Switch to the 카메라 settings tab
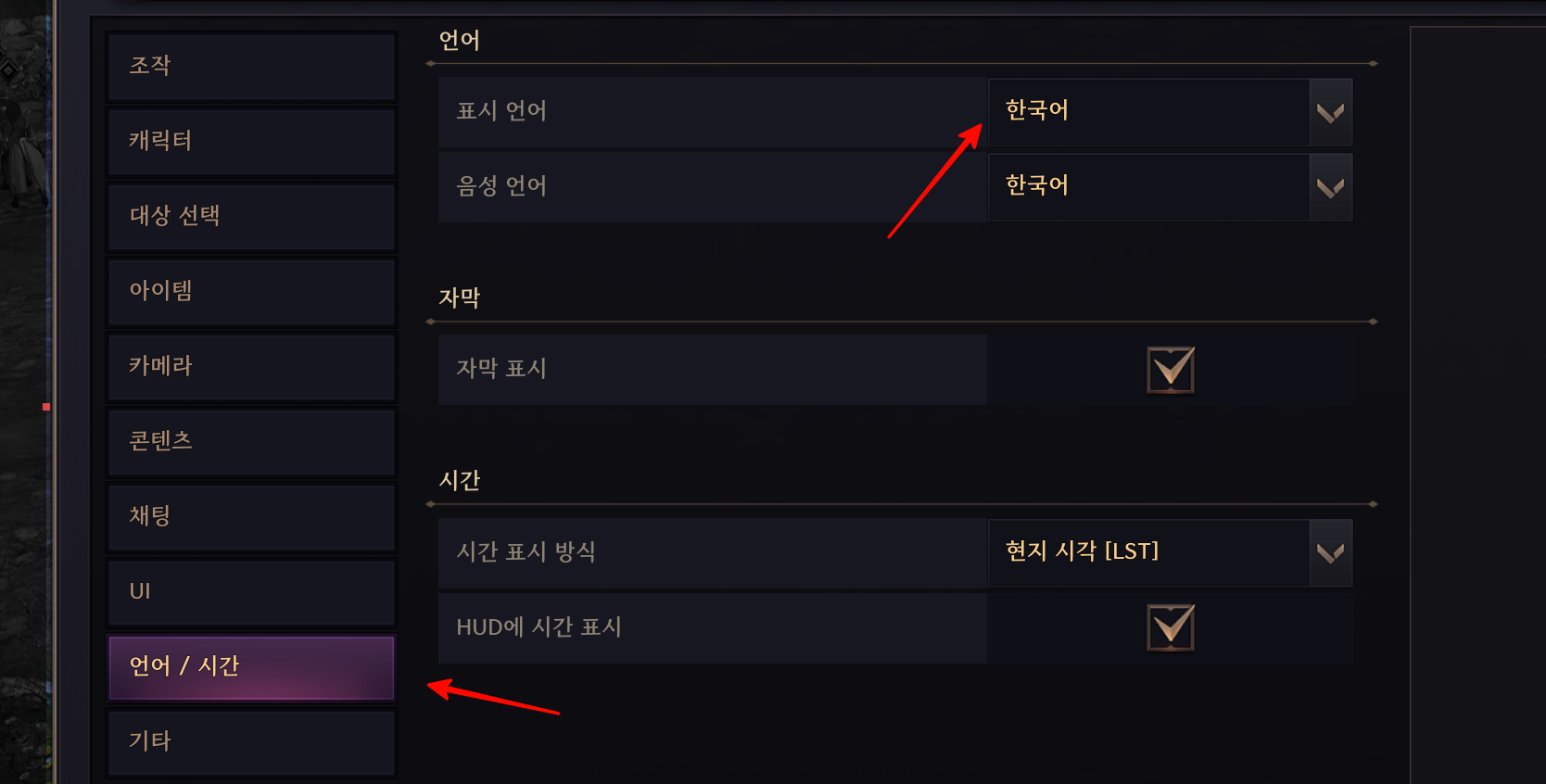1546x784 pixels. click(x=251, y=367)
